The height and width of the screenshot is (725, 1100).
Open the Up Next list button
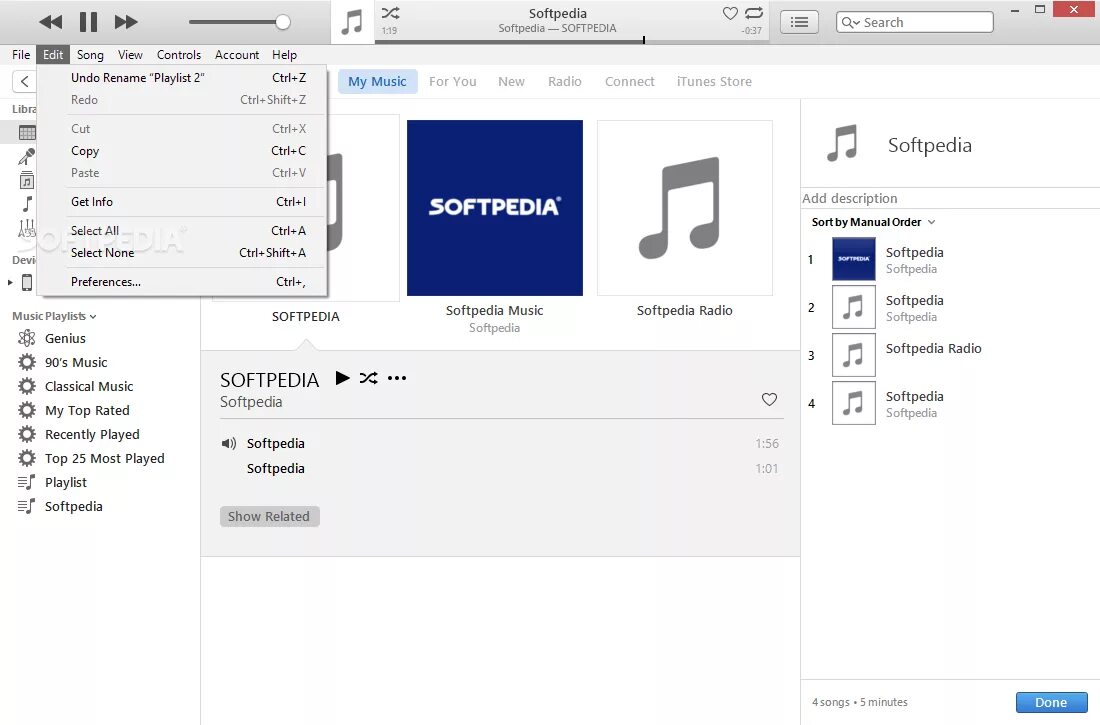[x=799, y=22]
